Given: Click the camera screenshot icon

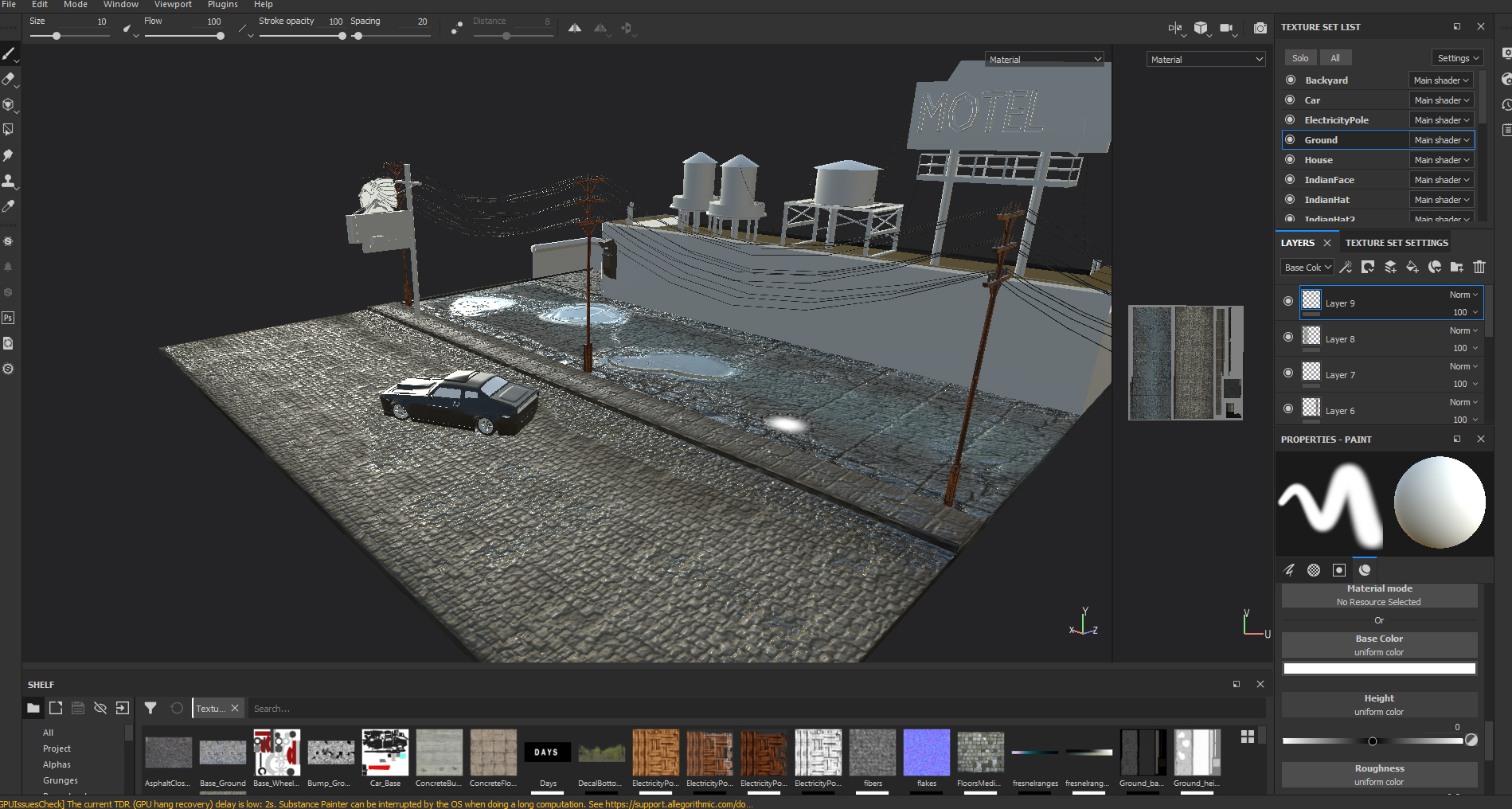Looking at the screenshot, I should coord(1260,29).
